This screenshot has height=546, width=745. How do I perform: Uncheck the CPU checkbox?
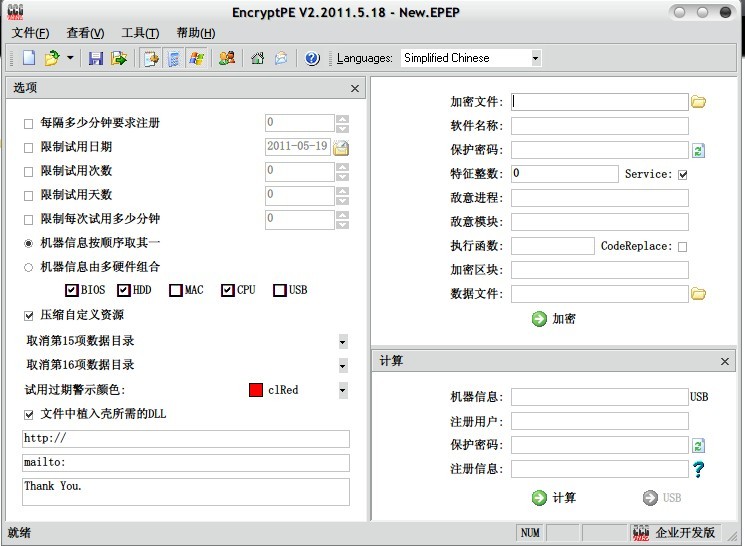pos(228,290)
